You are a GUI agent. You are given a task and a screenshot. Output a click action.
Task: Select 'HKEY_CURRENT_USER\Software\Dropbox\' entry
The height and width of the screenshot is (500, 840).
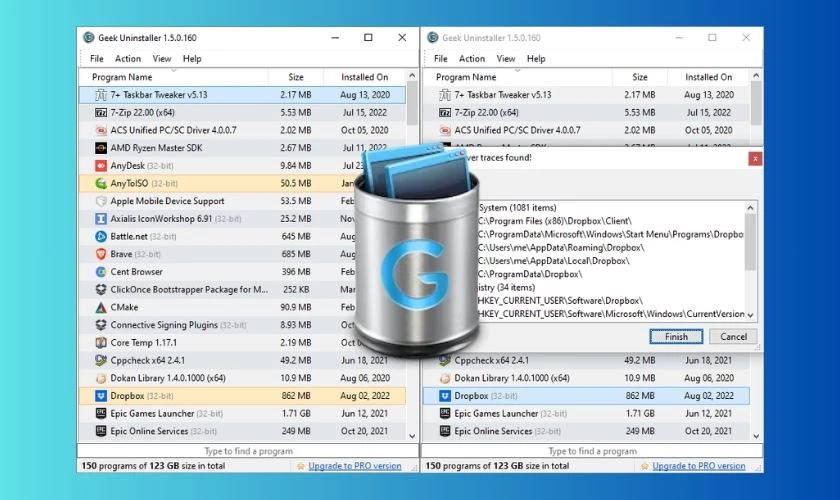tap(560, 301)
